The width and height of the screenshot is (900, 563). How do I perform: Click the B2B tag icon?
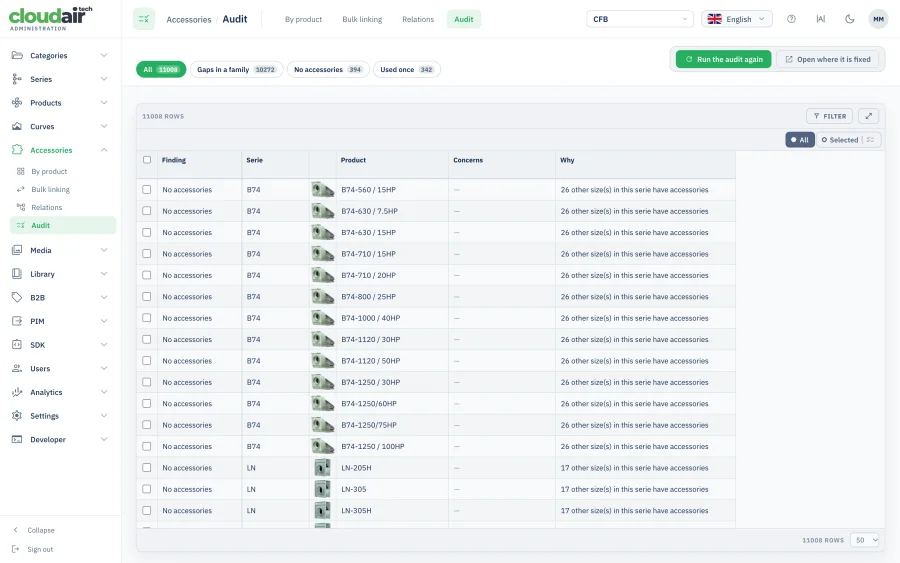[17, 297]
